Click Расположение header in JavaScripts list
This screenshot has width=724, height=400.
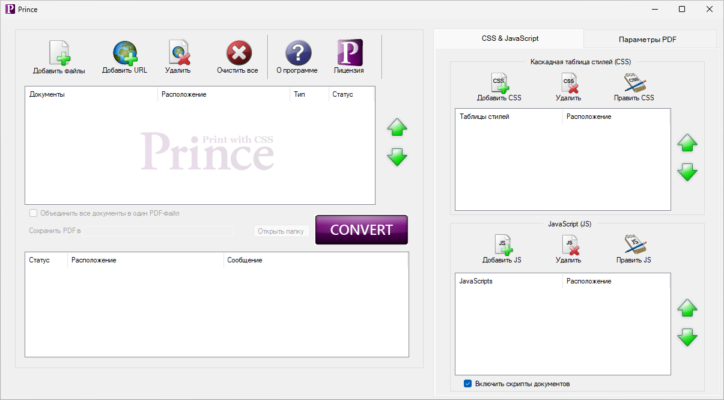click(616, 281)
